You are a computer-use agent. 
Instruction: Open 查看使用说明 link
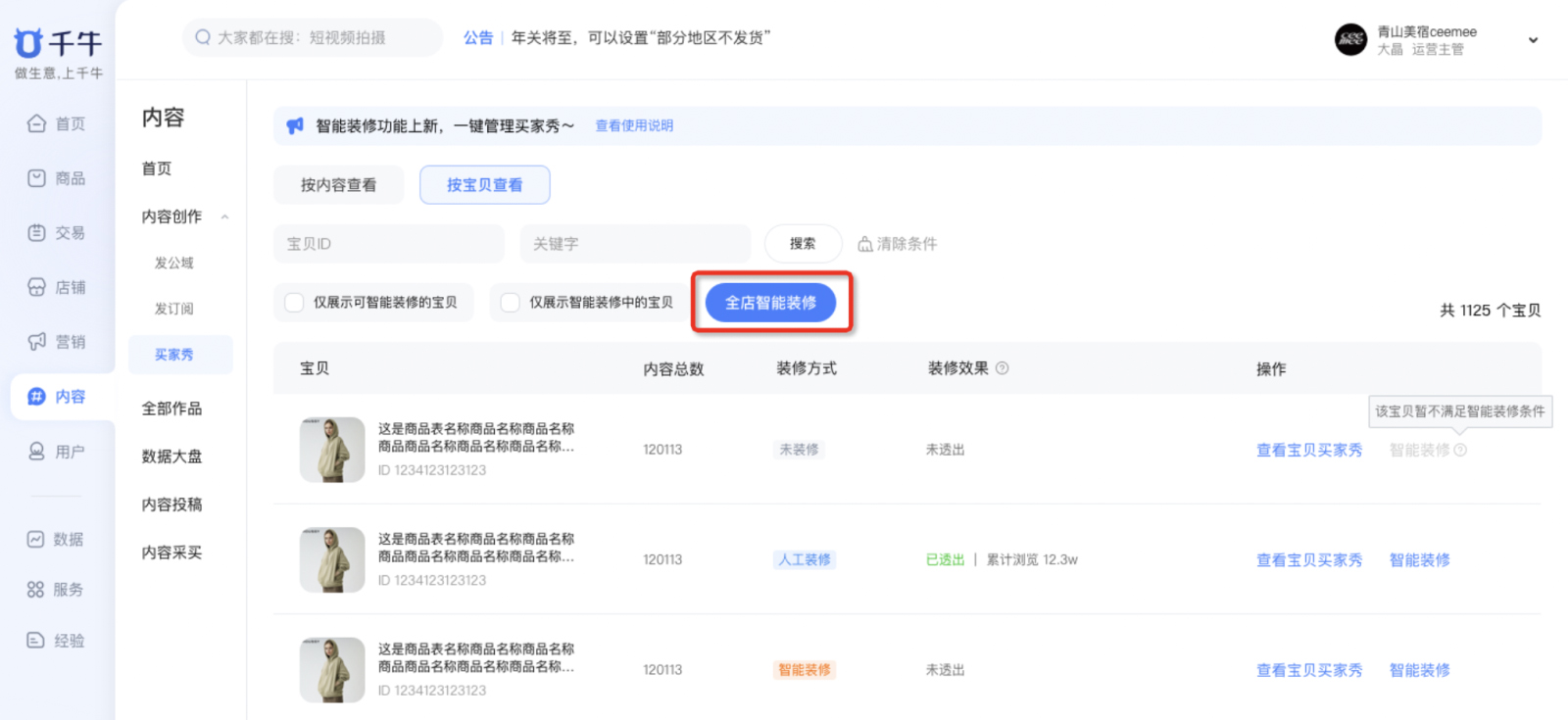pos(634,125)
